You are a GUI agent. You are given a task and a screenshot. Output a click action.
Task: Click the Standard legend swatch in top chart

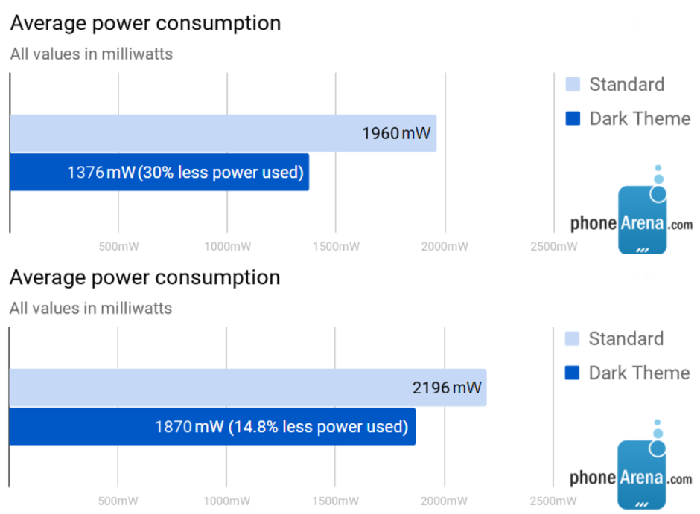point(572,84)
